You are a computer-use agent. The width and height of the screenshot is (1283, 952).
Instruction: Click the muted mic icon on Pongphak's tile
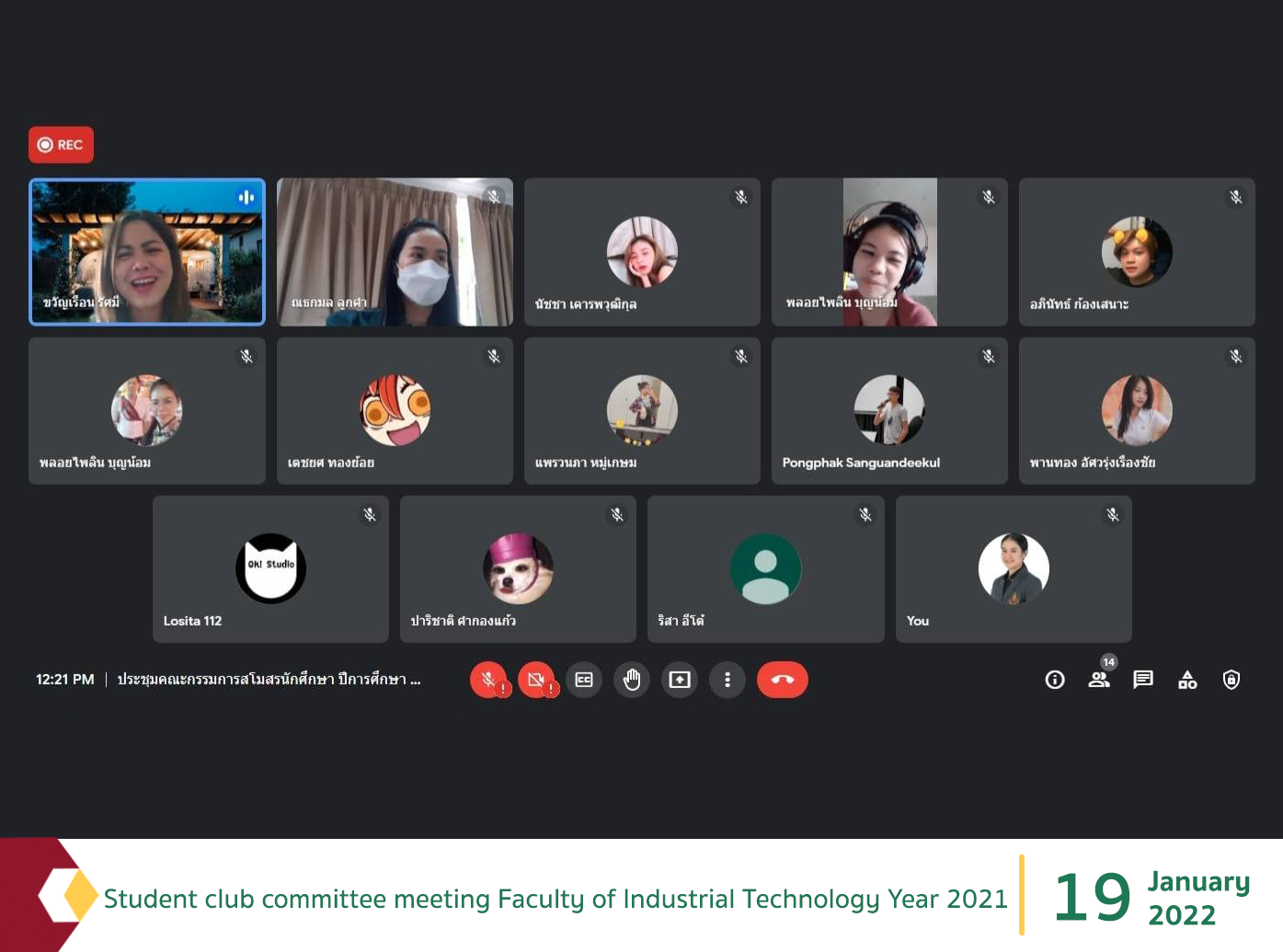pyautogui.click(x=989, y=357)
